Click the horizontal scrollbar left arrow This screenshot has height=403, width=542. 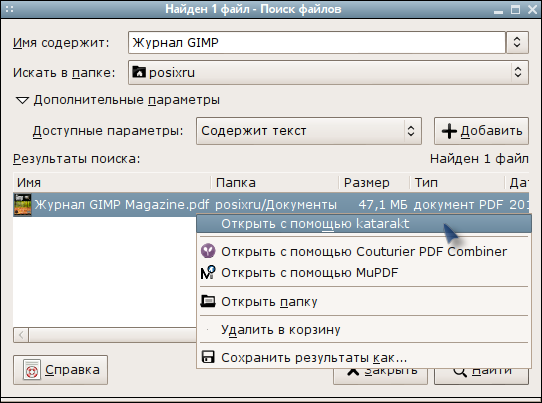[x=21, y=335]
